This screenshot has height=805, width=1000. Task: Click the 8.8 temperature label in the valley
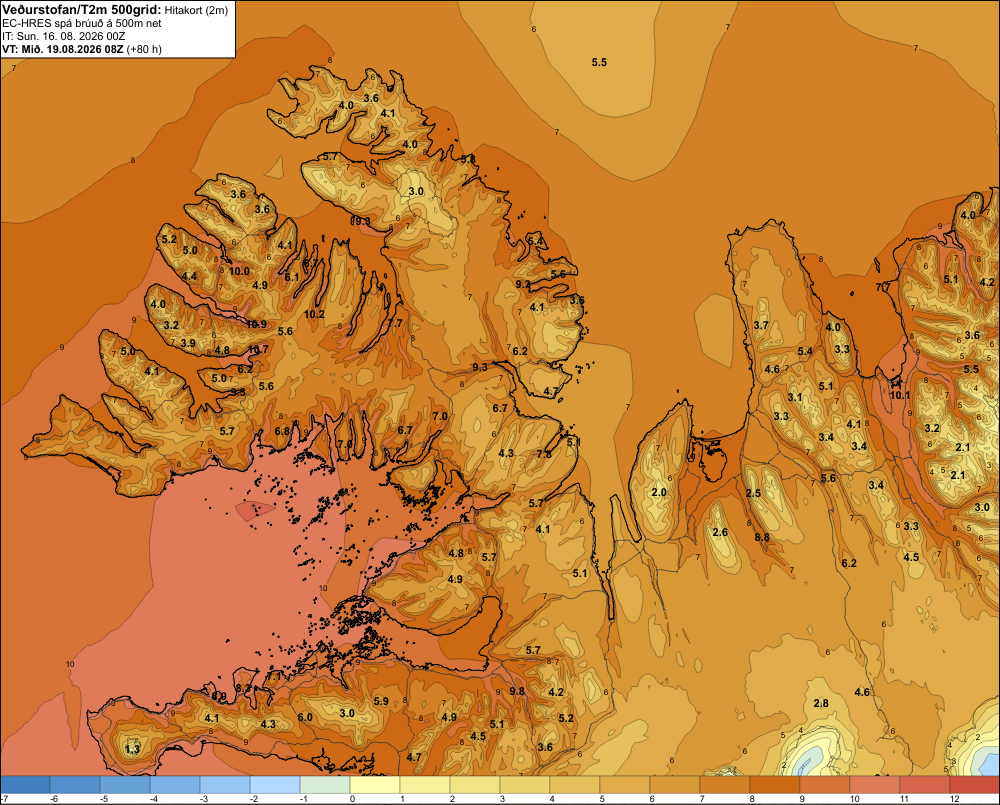click(x=761, y=537)
